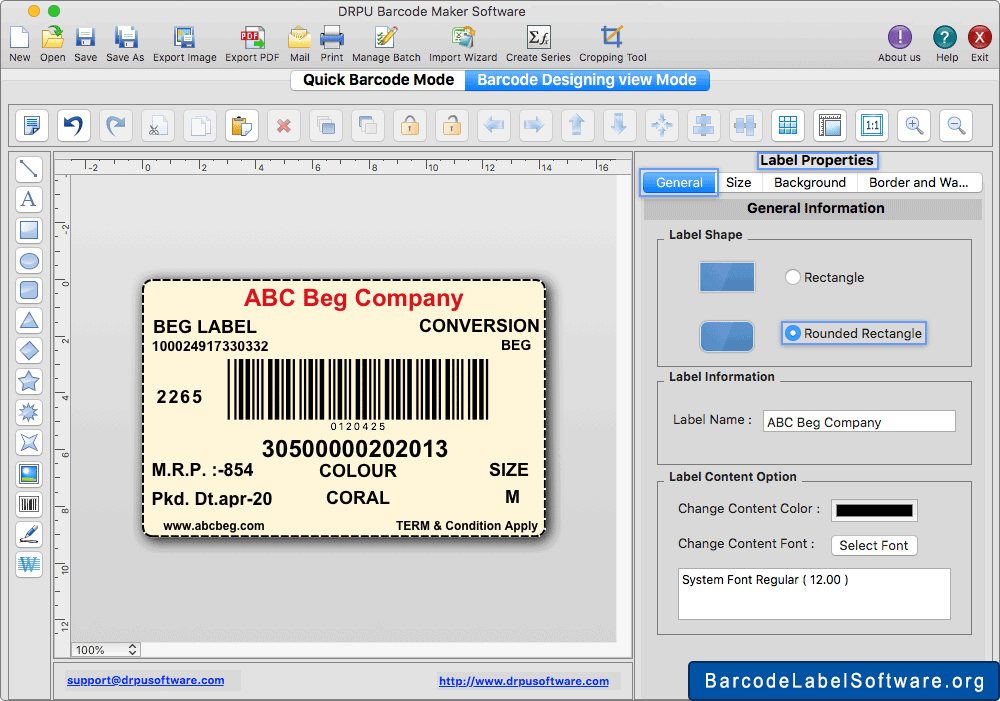Click the move up arrow icon

[x=577, y=125]
